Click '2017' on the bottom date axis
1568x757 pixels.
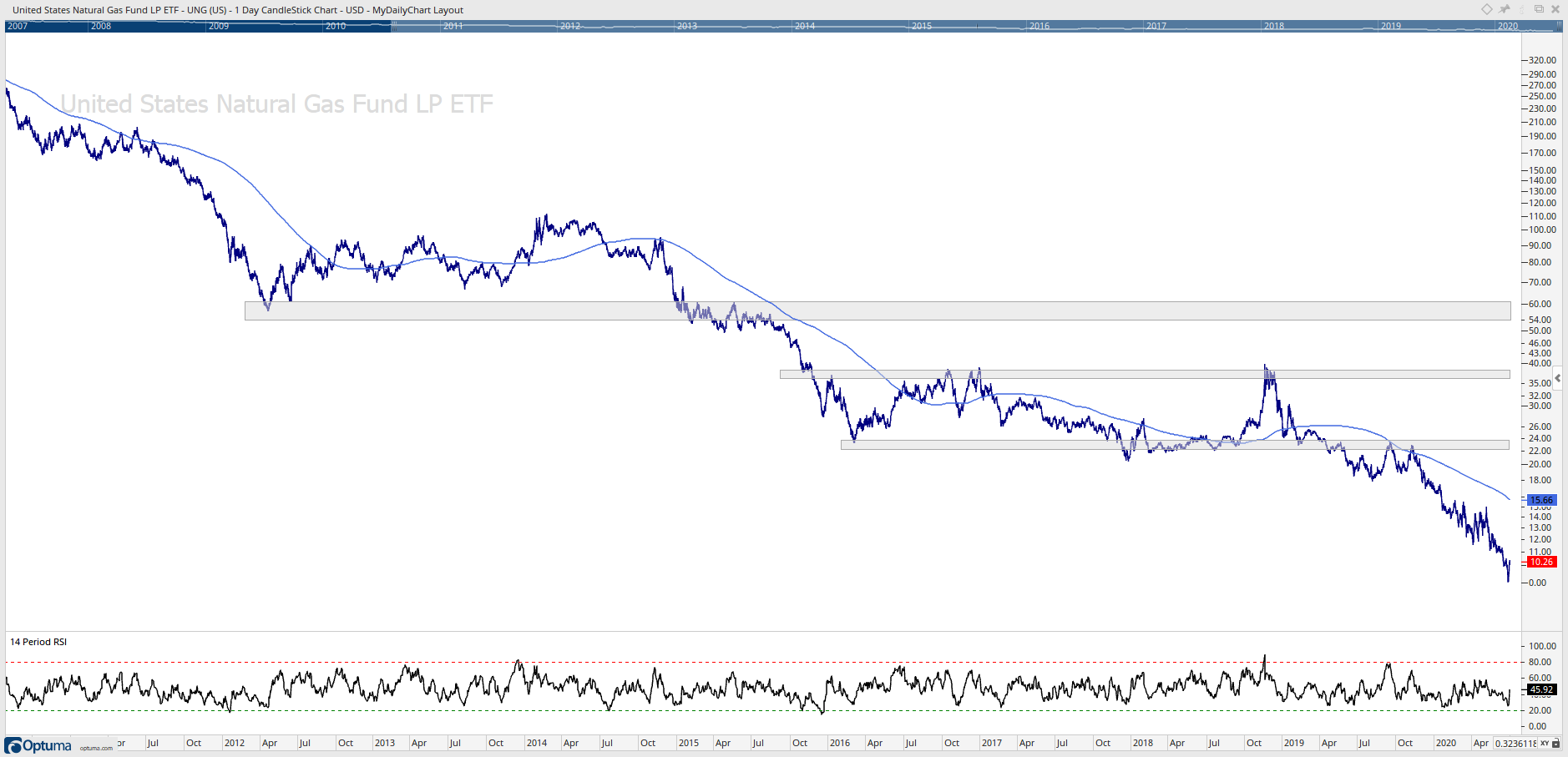tap(992, 743)
